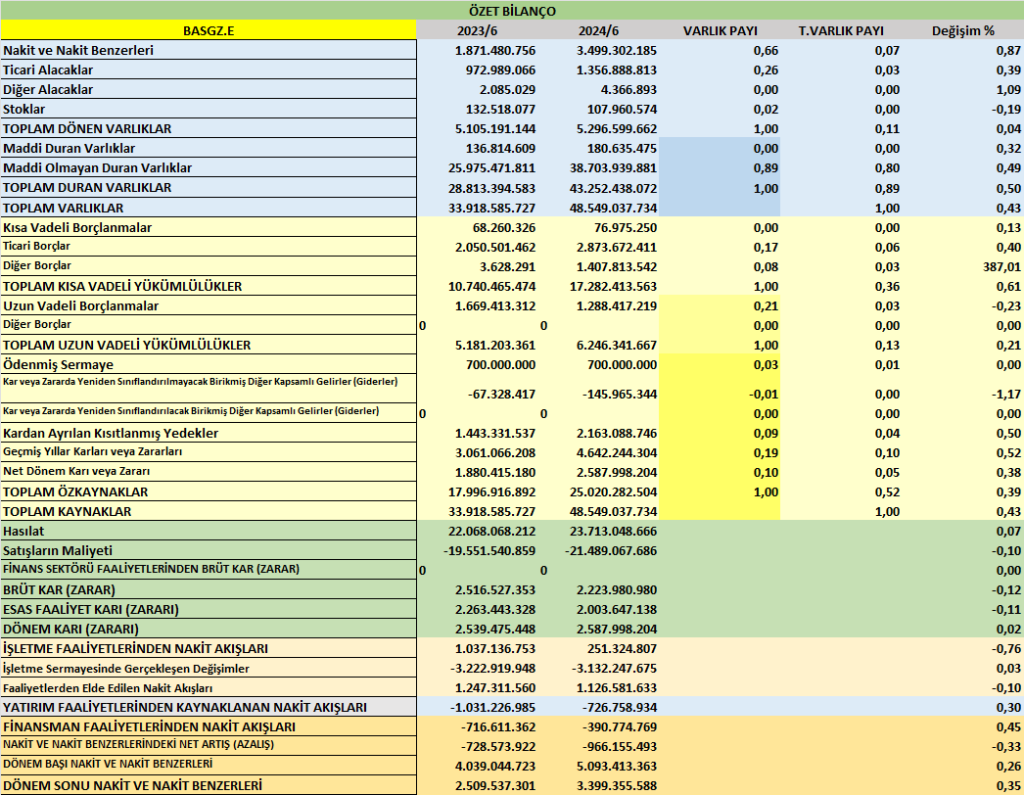Click the value 1.407.813.542
This screenshot has width=1024, height=795.
(x=616, y=267)
